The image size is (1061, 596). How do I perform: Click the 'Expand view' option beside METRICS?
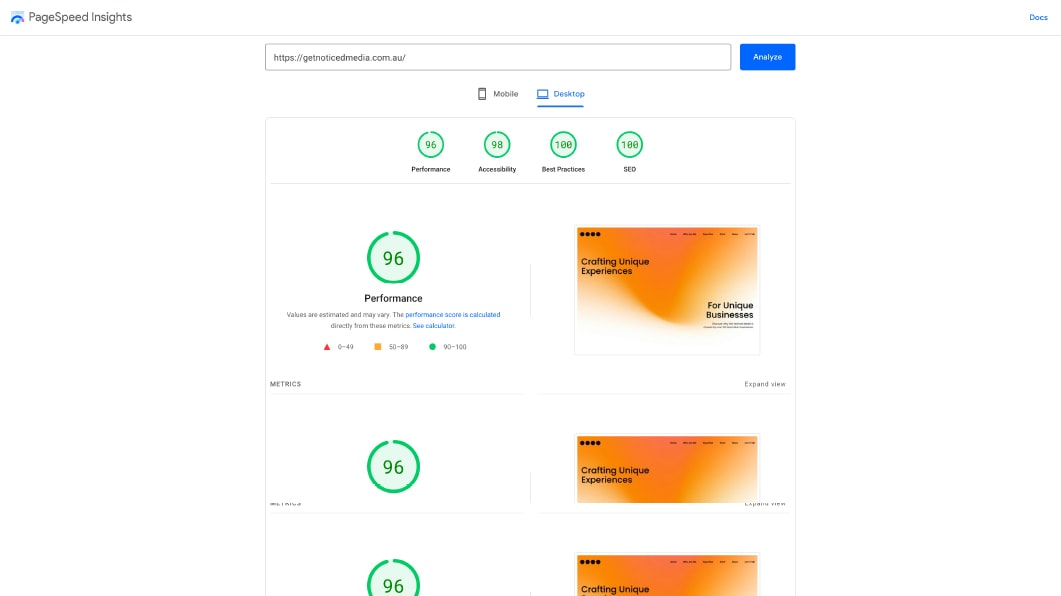(765, 384)
